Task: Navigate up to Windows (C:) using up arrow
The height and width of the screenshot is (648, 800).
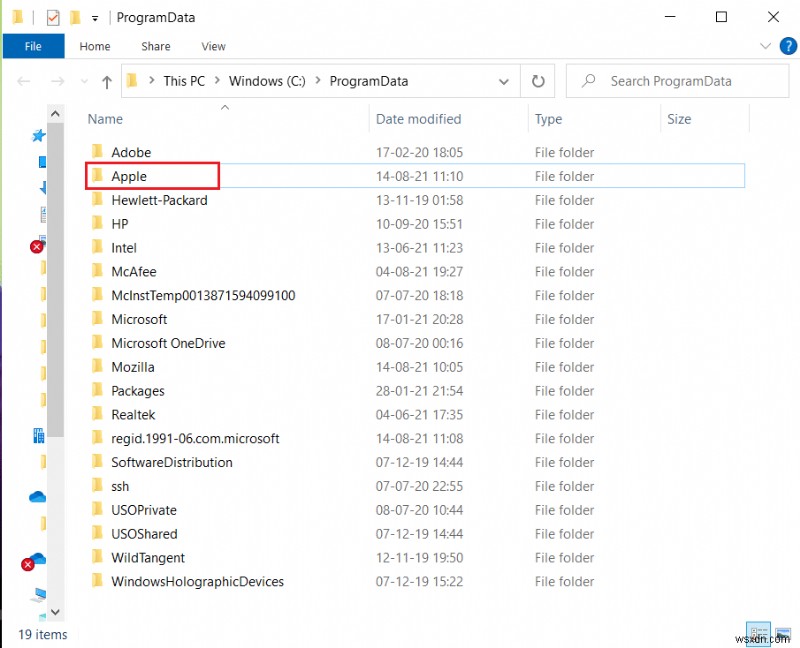Action: coord(107,81)
